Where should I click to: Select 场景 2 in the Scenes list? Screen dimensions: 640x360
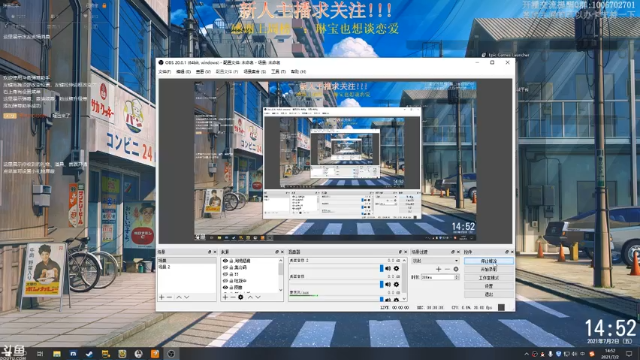[187, 267]
